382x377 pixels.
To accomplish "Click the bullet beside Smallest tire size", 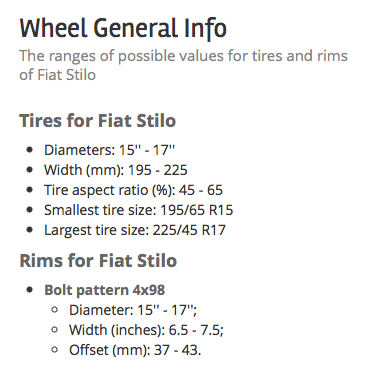I will [30, 210].
